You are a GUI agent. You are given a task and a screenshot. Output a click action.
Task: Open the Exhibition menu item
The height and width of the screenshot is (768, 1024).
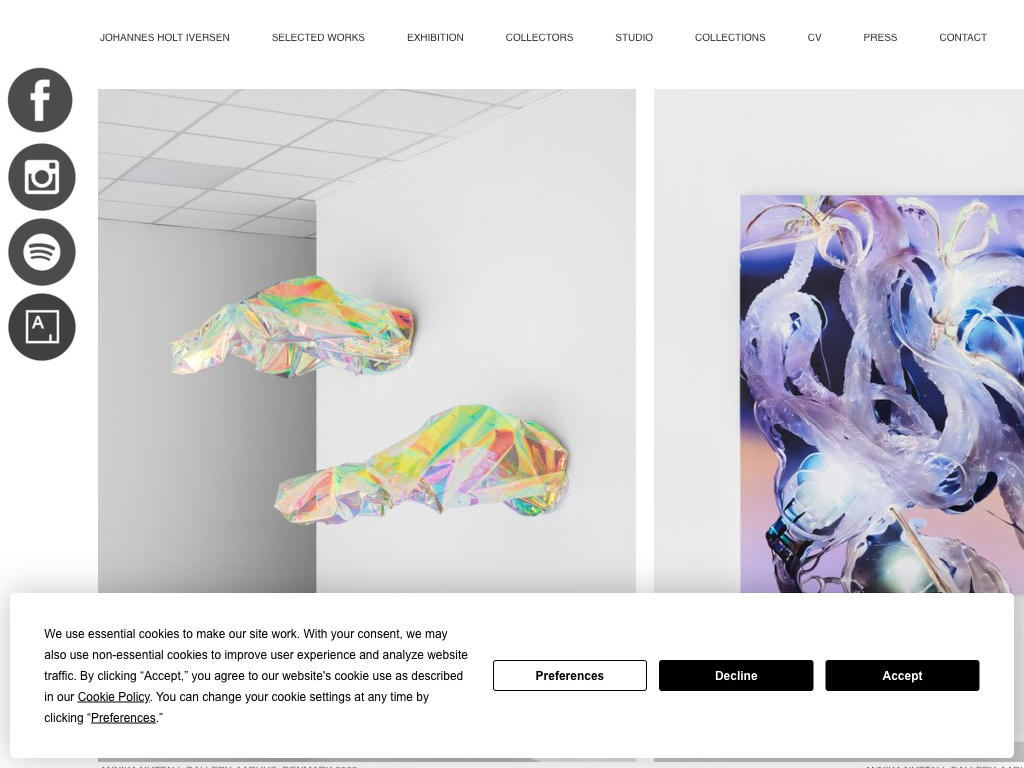tap(435, 38)
